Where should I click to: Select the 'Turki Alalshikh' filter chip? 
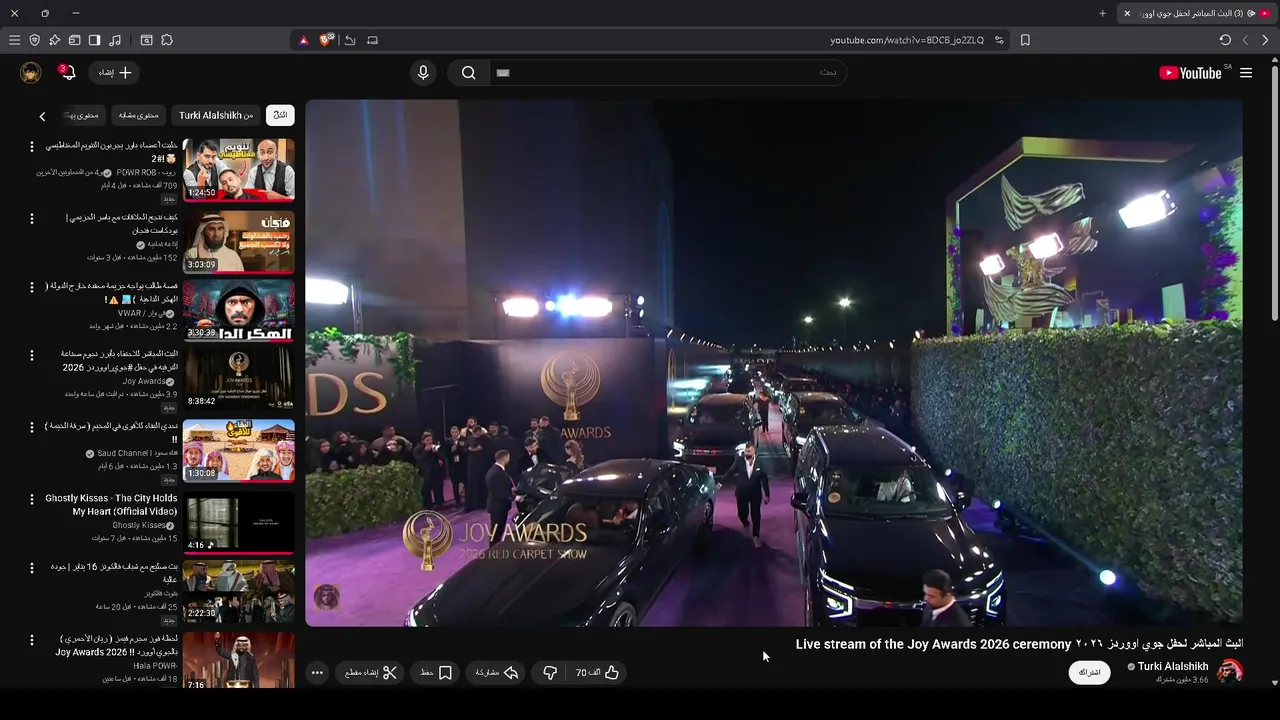tap(216, 115)
